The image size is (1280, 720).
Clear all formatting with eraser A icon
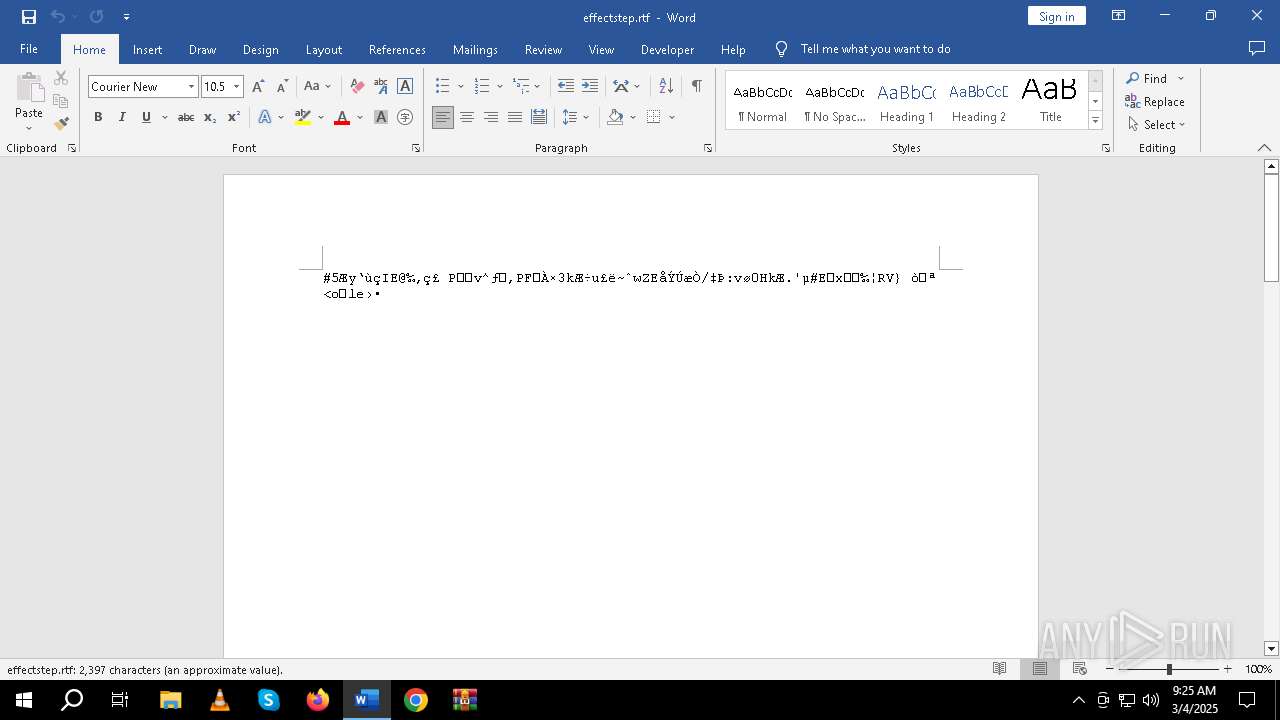coord(357,86)
